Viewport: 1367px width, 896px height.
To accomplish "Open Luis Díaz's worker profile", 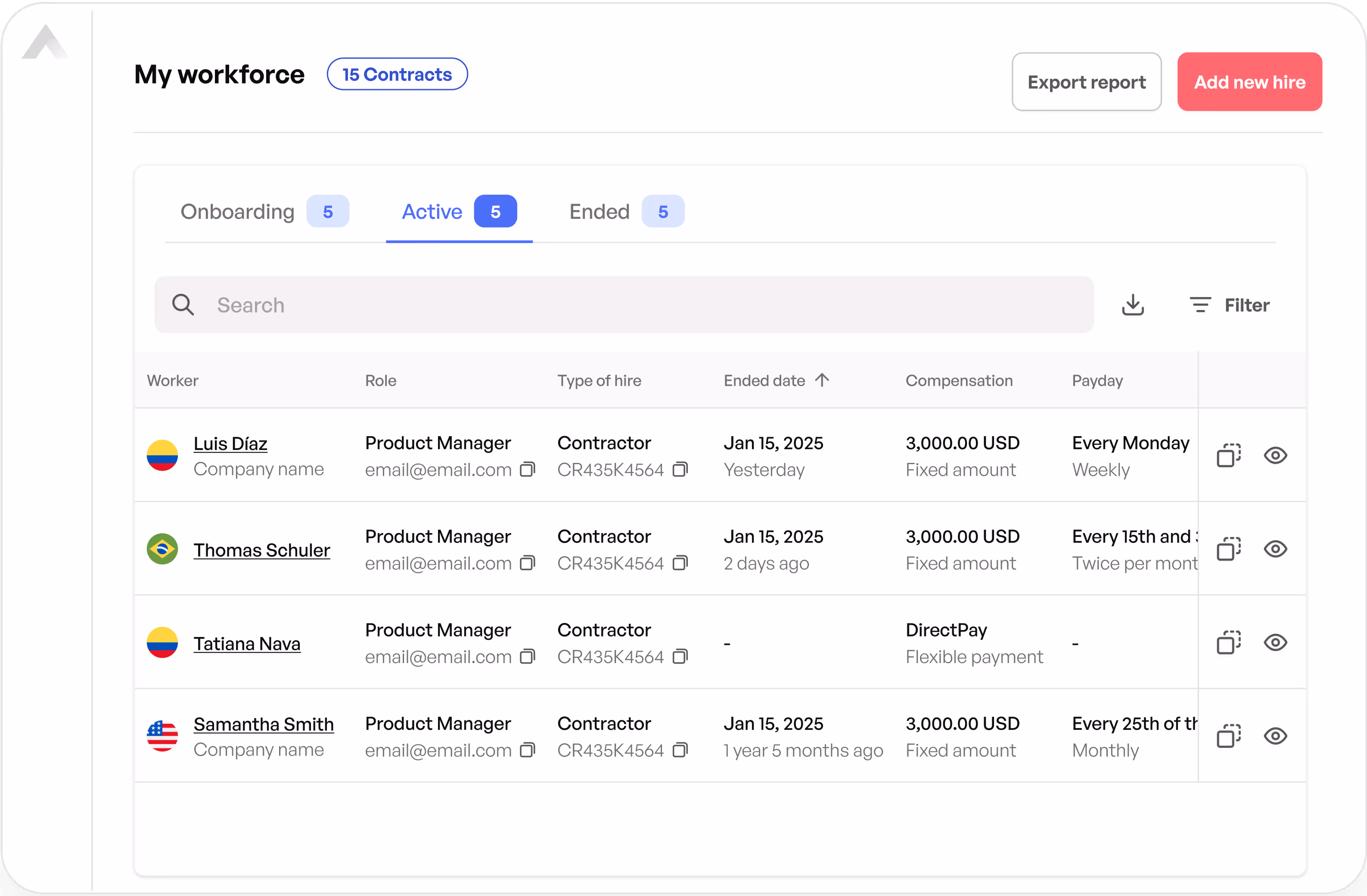I will coord(230,443).
